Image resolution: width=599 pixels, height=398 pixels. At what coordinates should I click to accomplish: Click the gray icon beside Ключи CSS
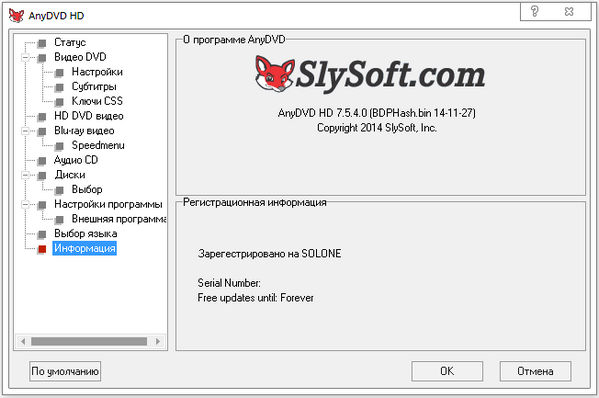[59, 102]
